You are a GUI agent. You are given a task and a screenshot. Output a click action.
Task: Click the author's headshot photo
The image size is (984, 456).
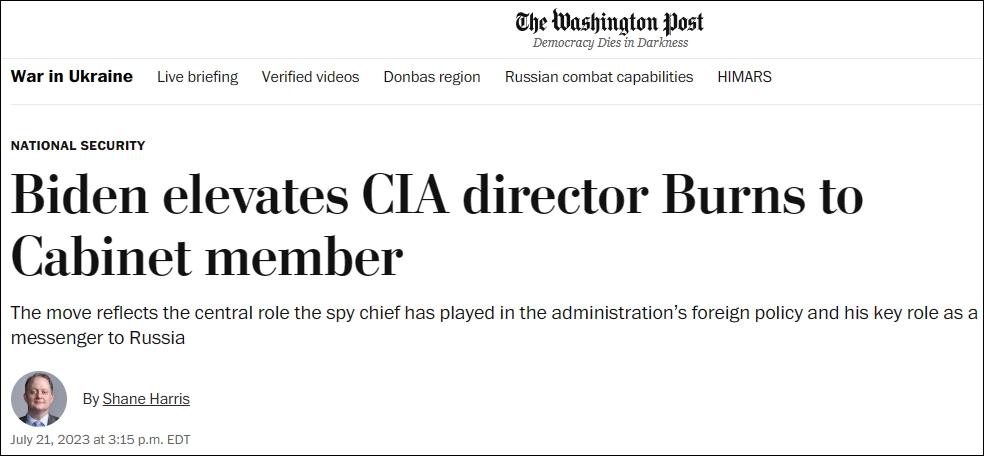pos(39,399)
